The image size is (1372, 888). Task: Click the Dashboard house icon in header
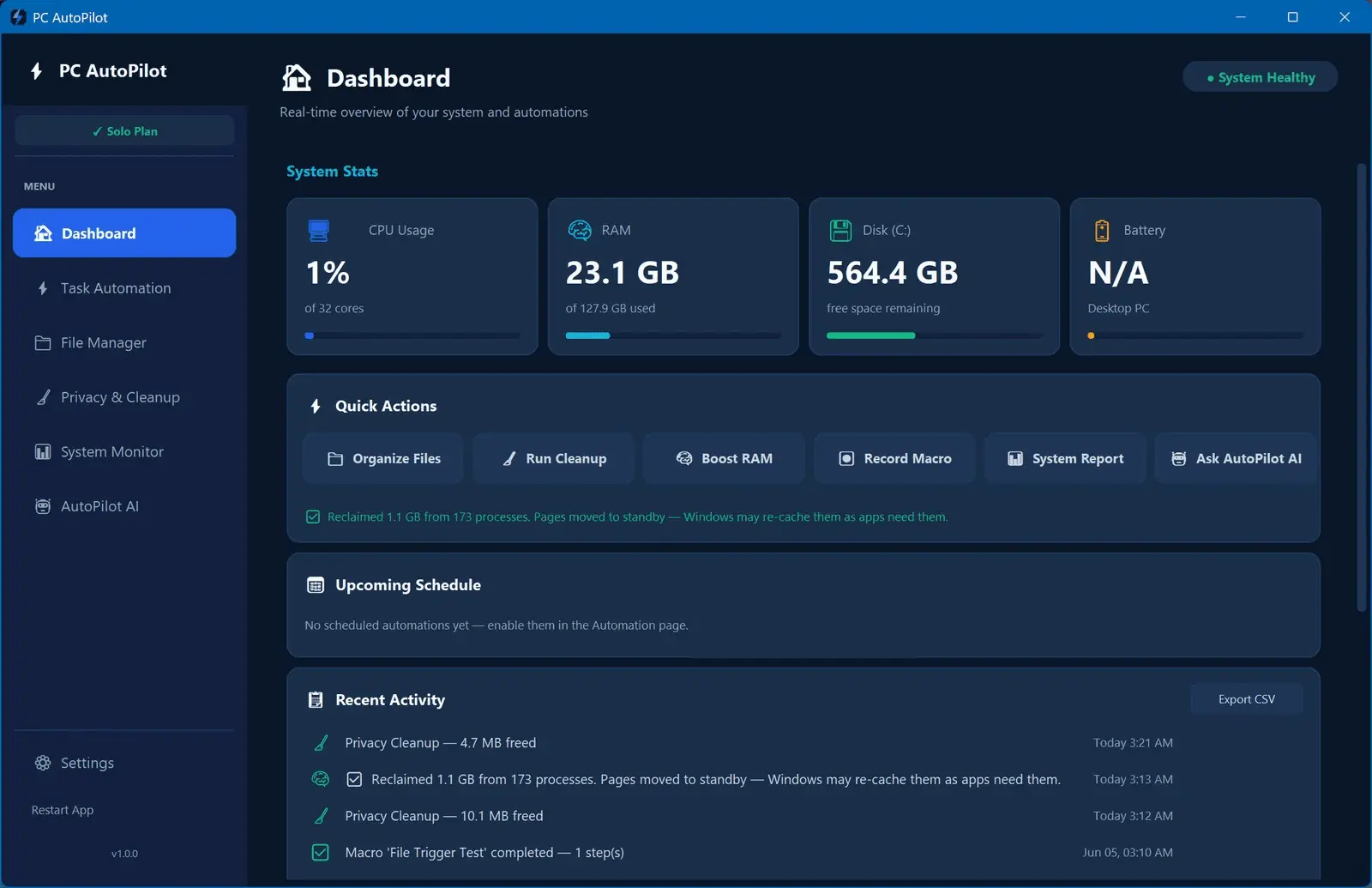[x=297, y=78]
